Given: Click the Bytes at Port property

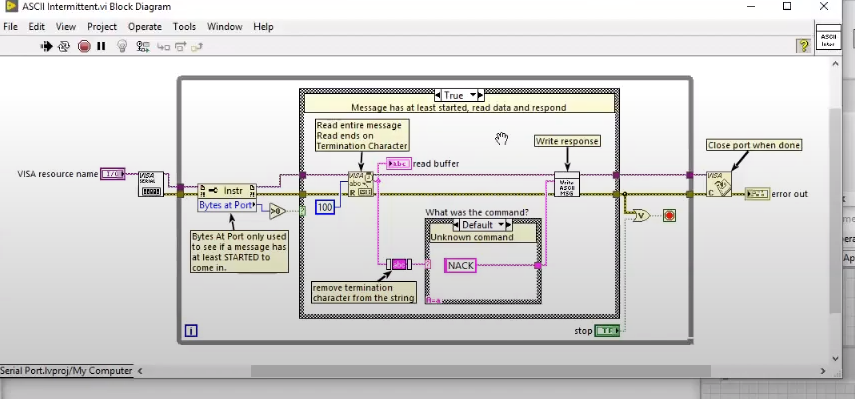Looking at the screenshot, I should click(x=227, y=205).
